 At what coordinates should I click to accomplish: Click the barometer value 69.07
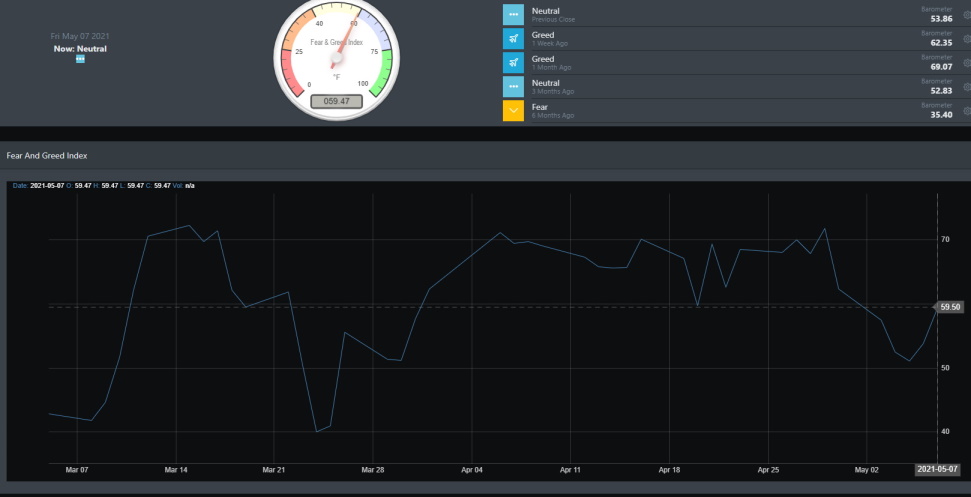[x=941, y=67]
